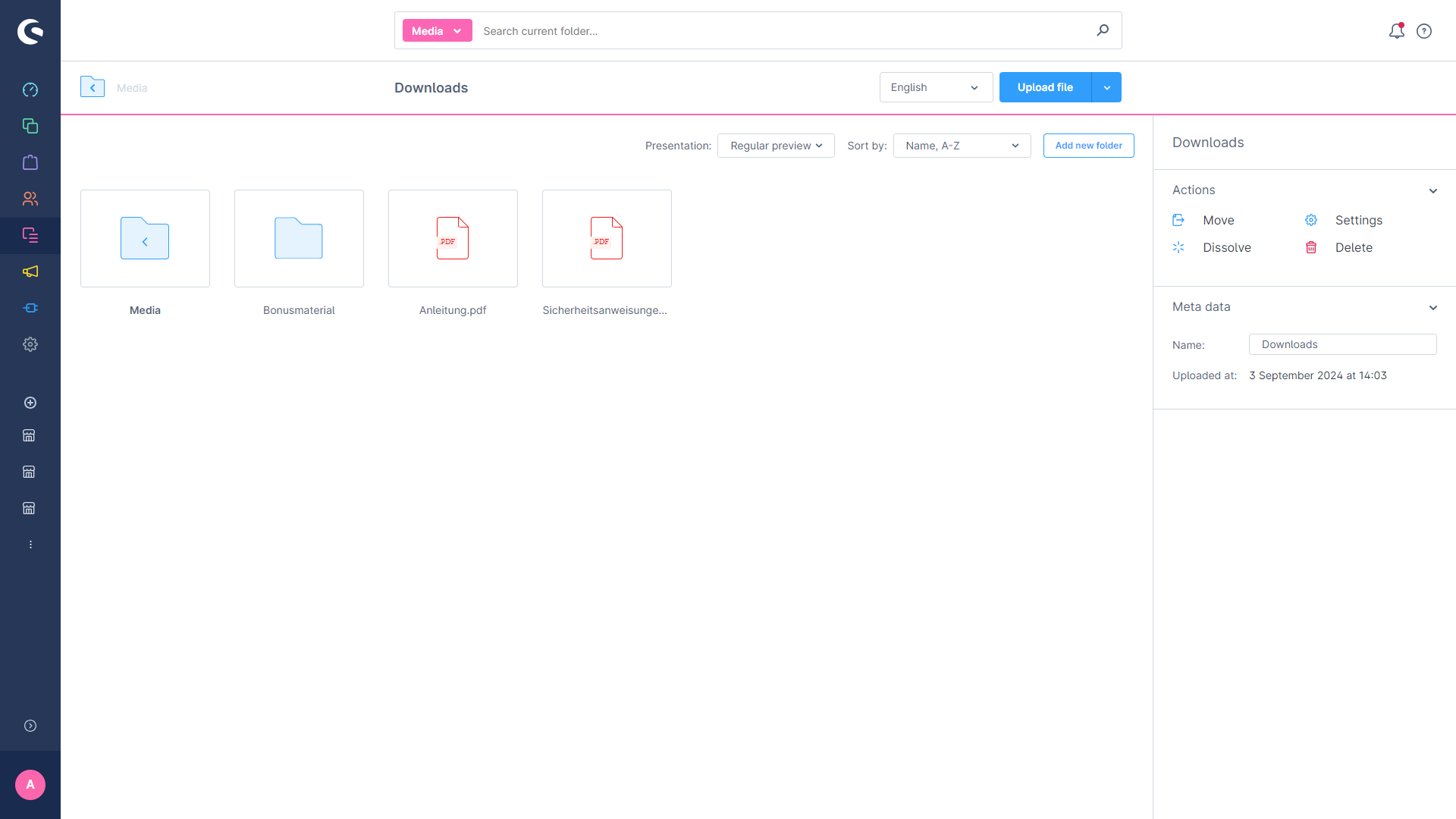Open the Content sidebar icon
Viewport: 1456px width, 819px height.
pyautogui.click(x=30, y=235)
